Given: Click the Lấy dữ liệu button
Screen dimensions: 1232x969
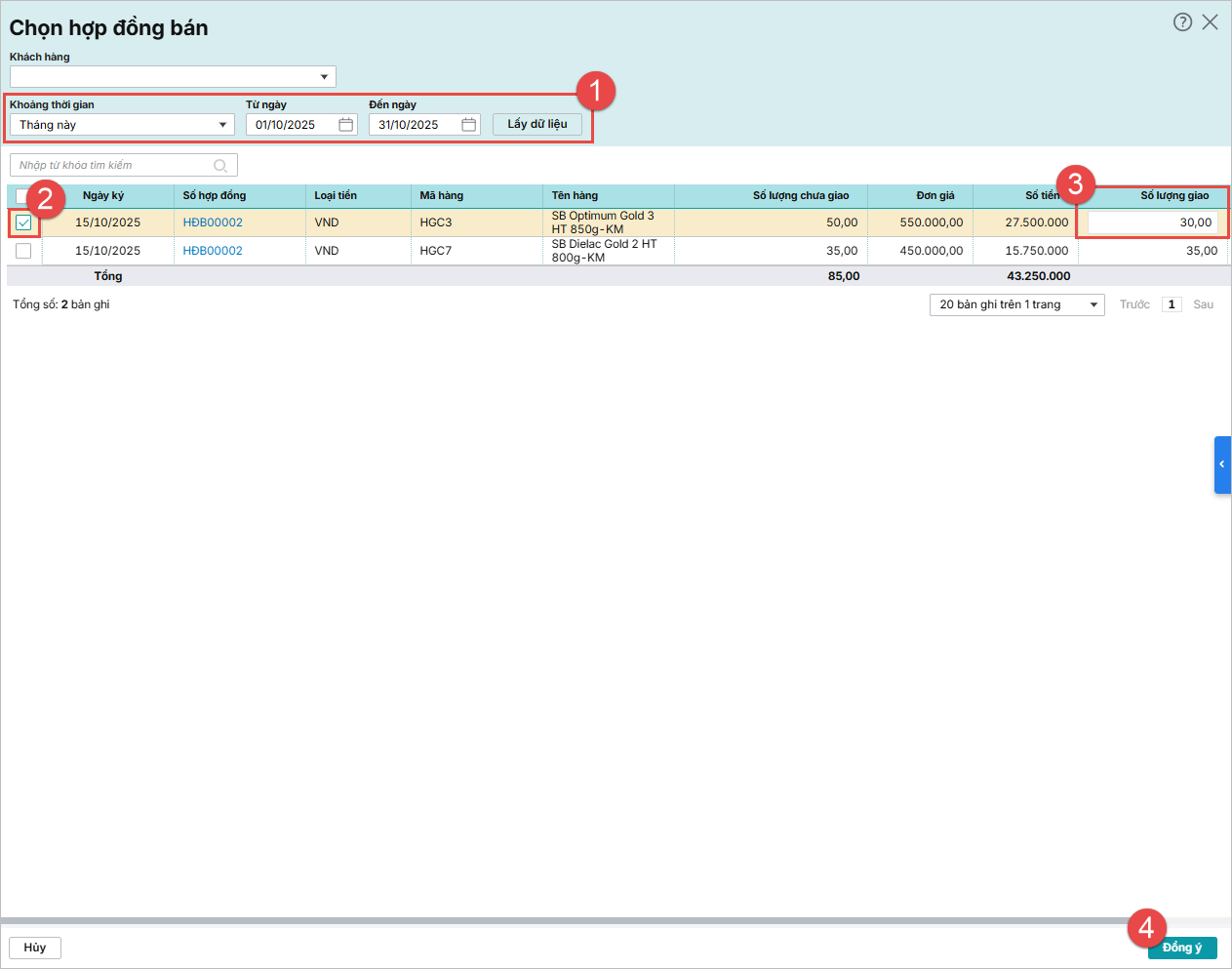Looking at the screenshot, I should pos(537,124).
